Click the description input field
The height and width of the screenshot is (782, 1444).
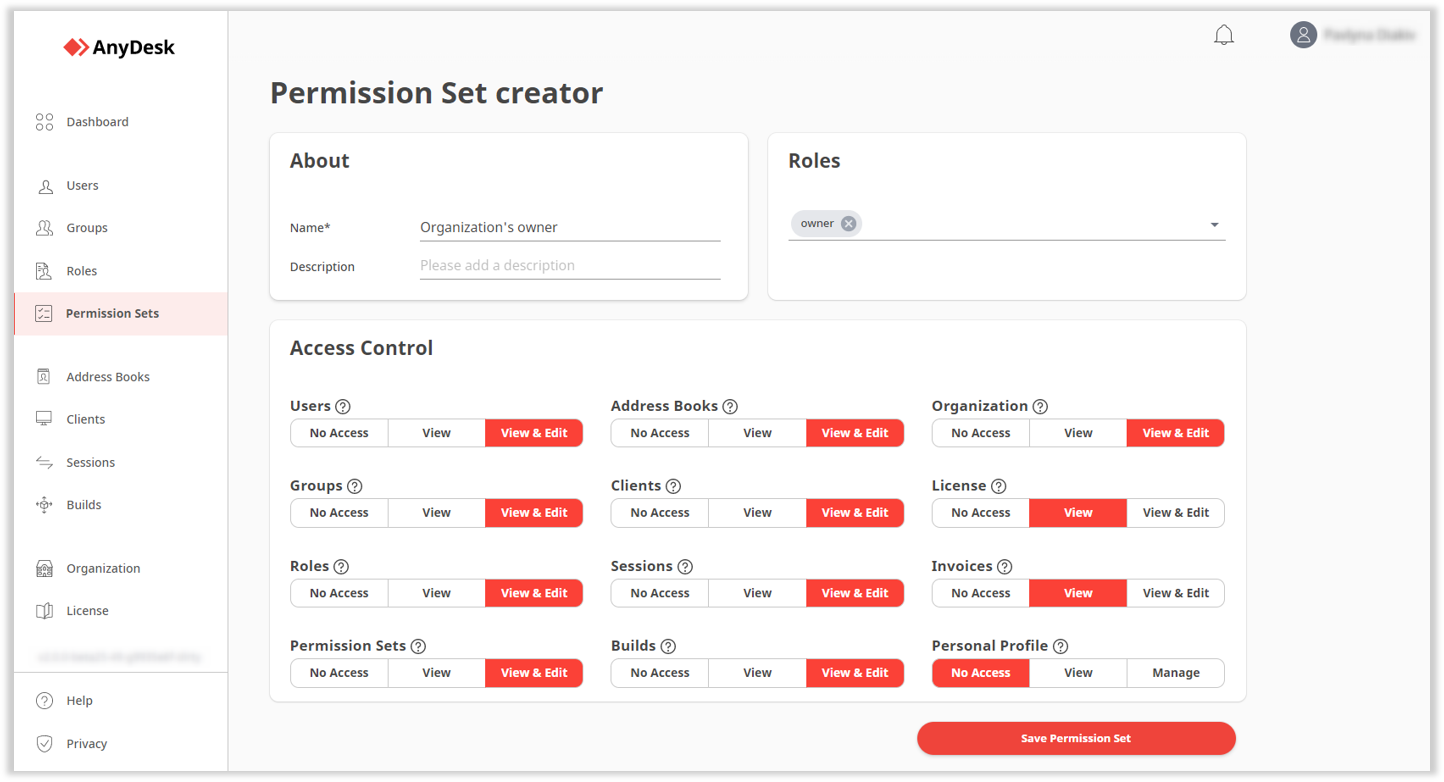coord(570,265)
